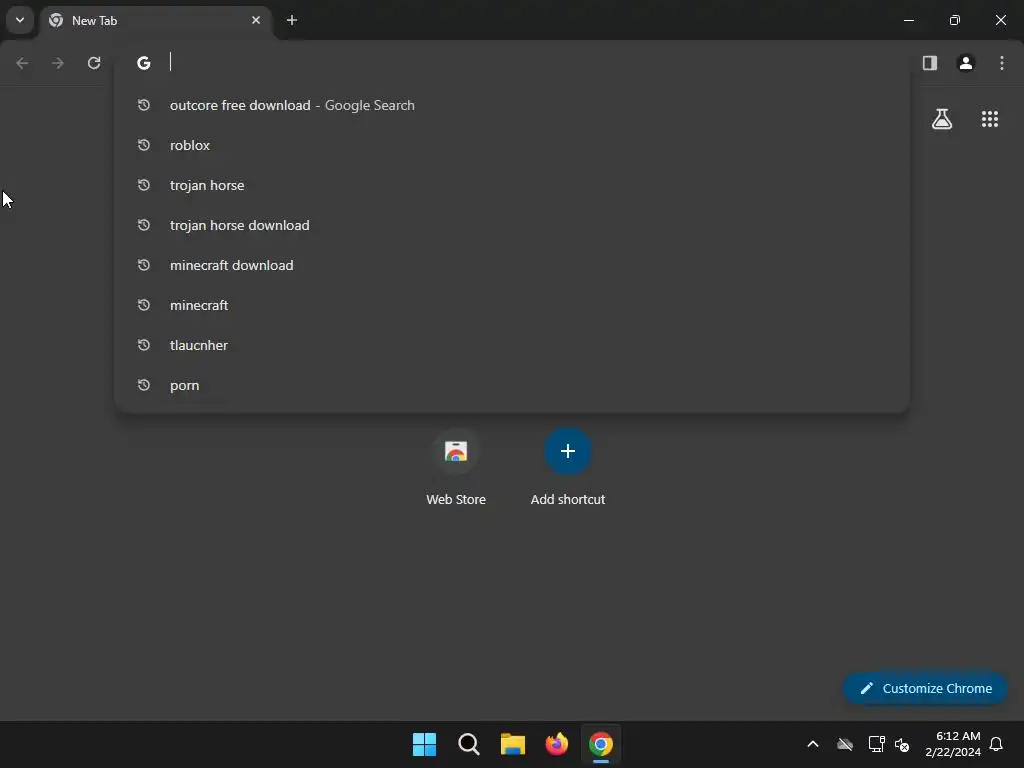This screenshot has height=768, width=1024.
Task: Open Google apps grid
Action: tap(990, 119)
